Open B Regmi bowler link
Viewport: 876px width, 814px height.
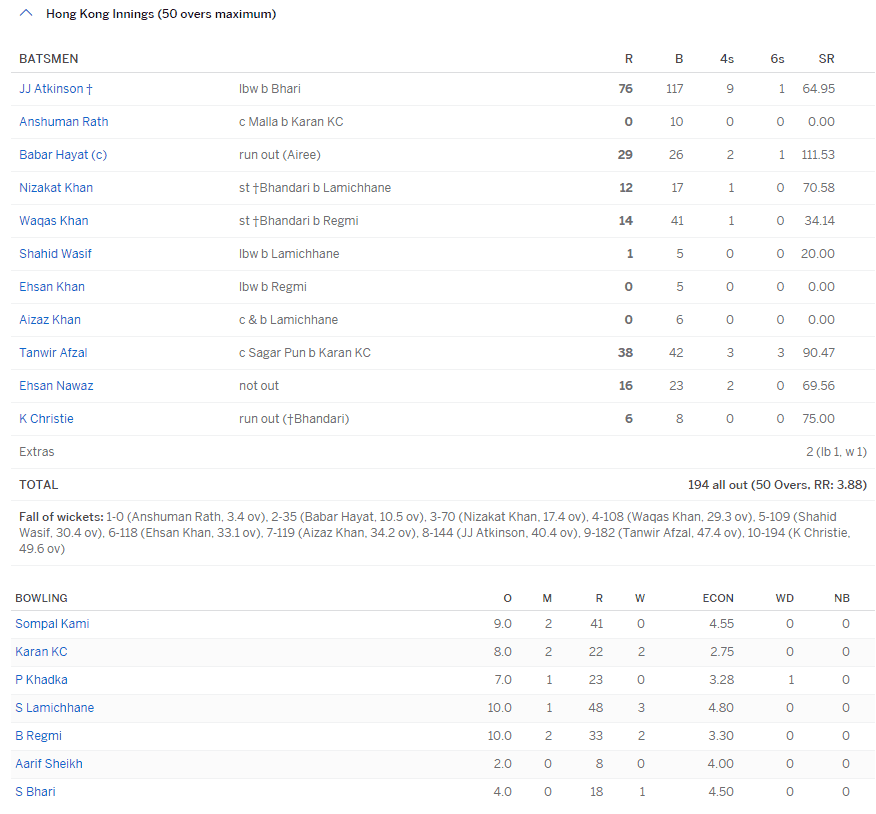click(38, 736)
